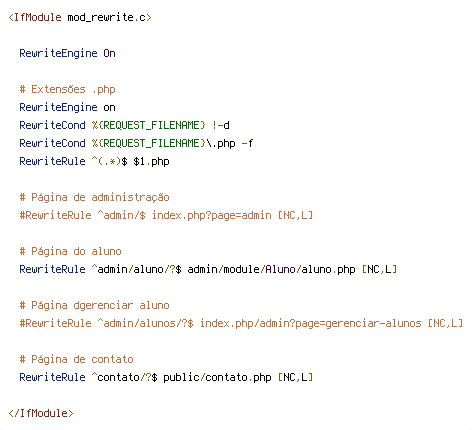This screenshot has height=430, width=472.
Task: Click the '# Página de contato' comment
Action: point(76,359)
